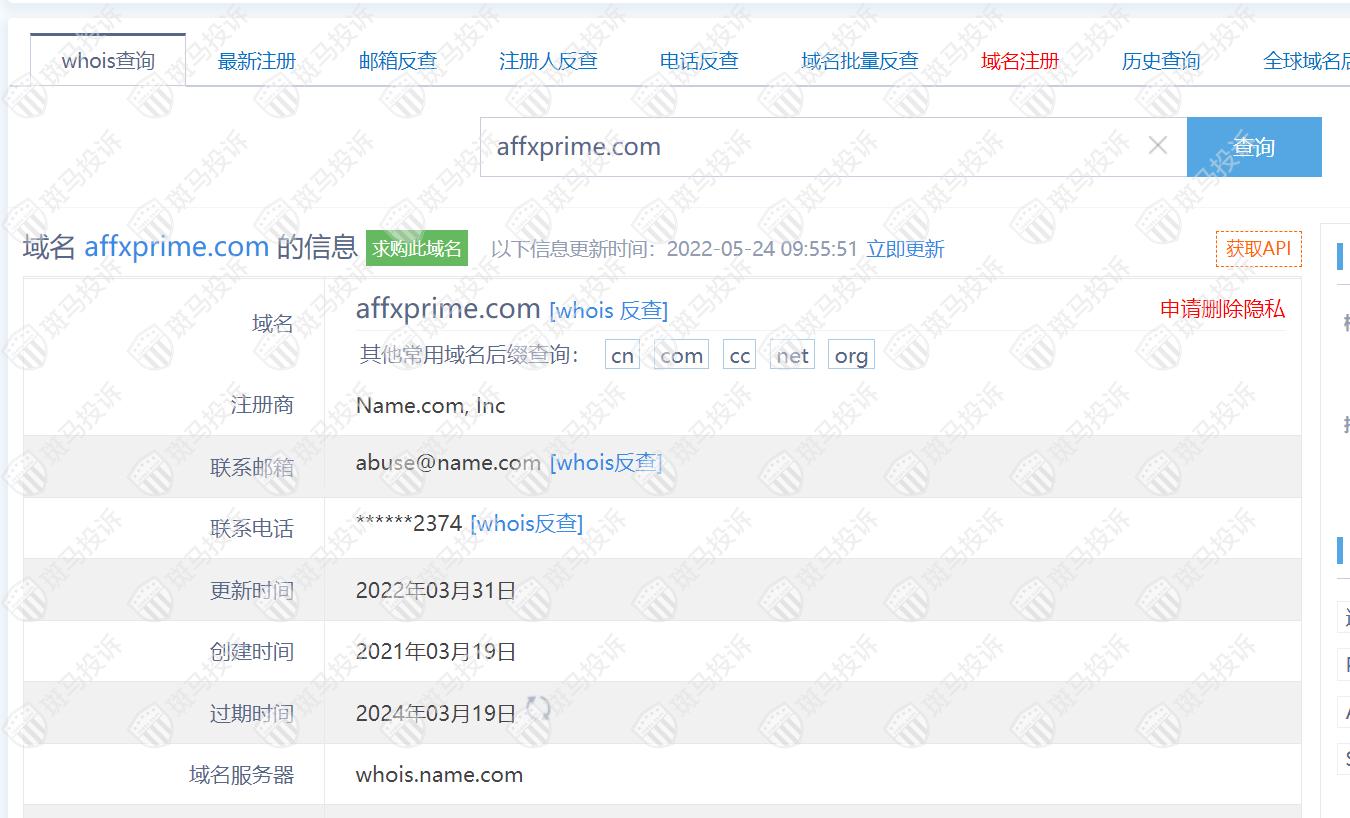Open the 历史查询 tab

pos(1160,61)
